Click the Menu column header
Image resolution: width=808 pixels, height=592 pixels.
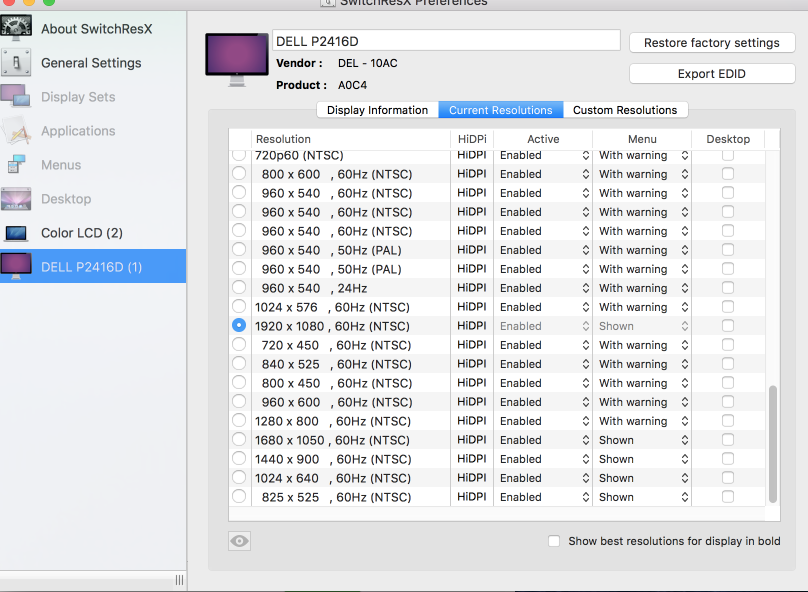(x=642, y=139)
